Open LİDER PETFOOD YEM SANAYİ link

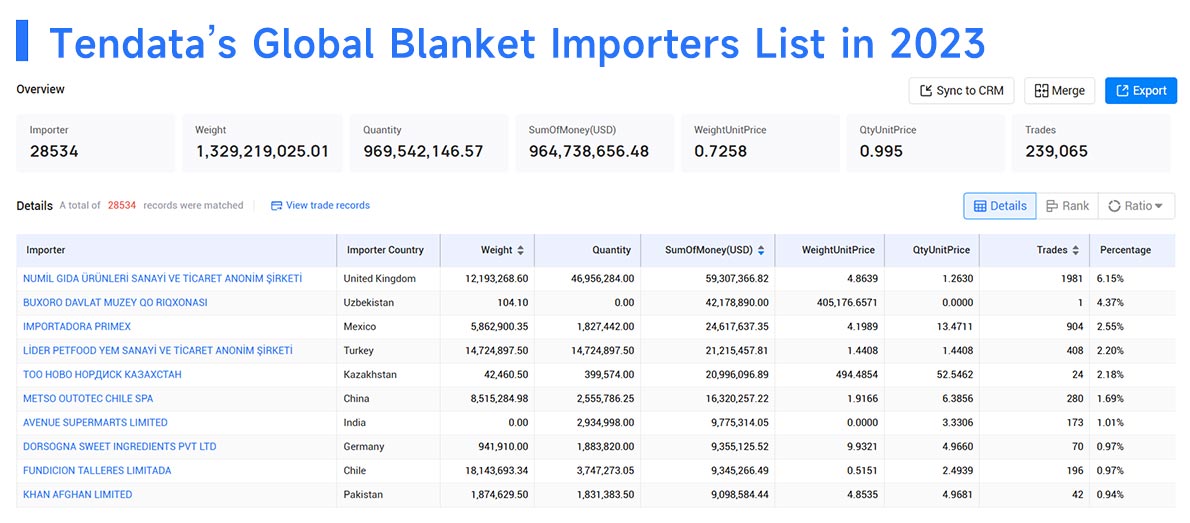(158, 351)
